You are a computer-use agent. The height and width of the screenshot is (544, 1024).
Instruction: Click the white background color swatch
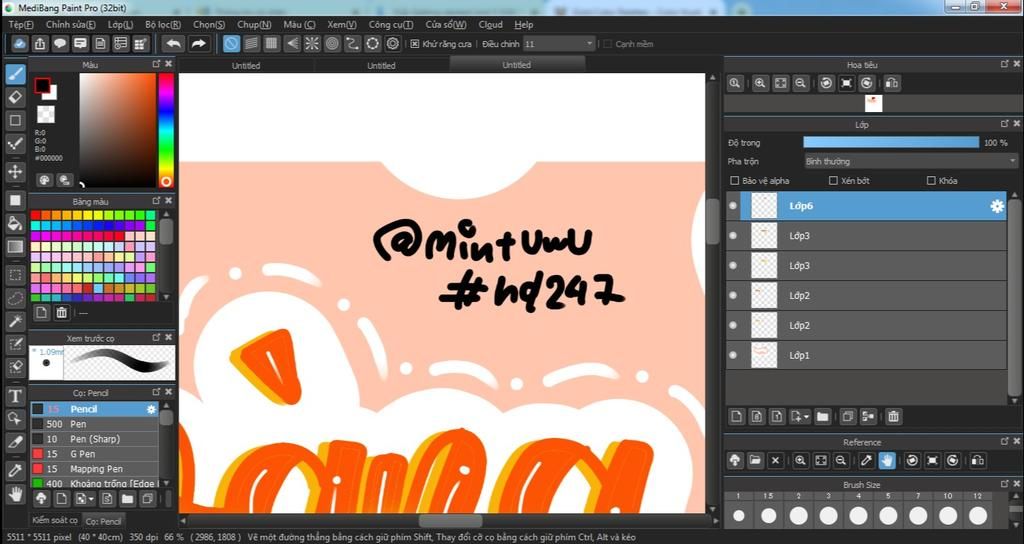click(52, 93)
